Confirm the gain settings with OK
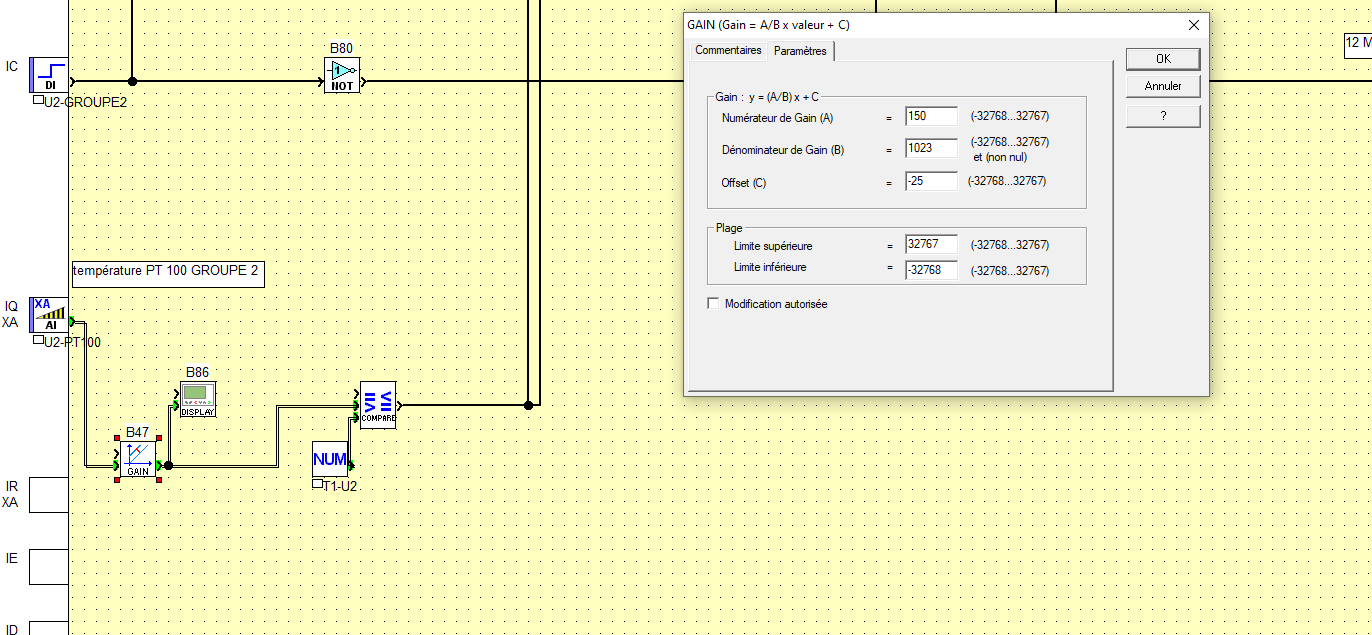The height and width of the screenshot is (635, 1372). 1162,59
